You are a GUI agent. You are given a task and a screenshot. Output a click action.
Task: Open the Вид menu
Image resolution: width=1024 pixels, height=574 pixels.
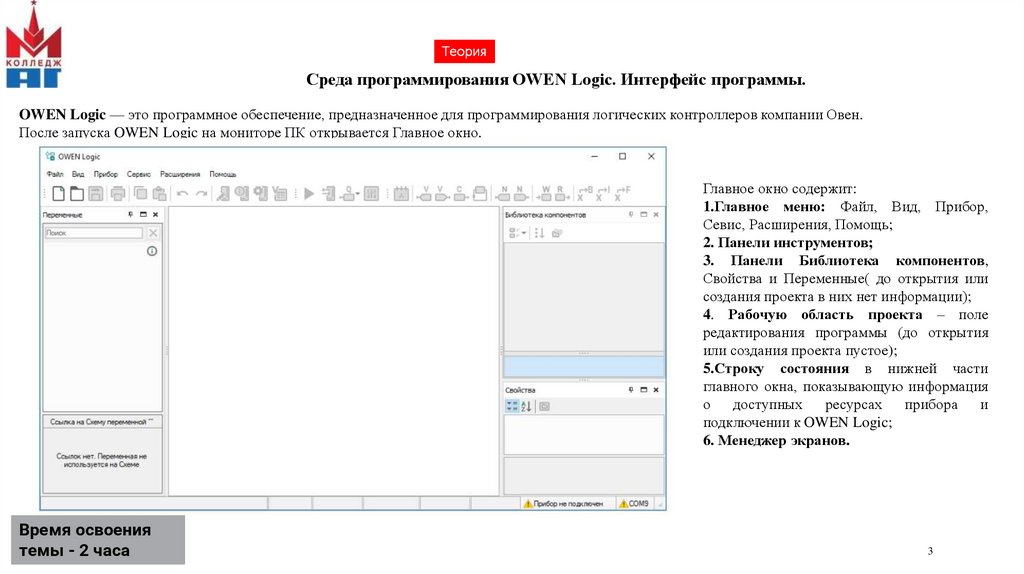78,174
